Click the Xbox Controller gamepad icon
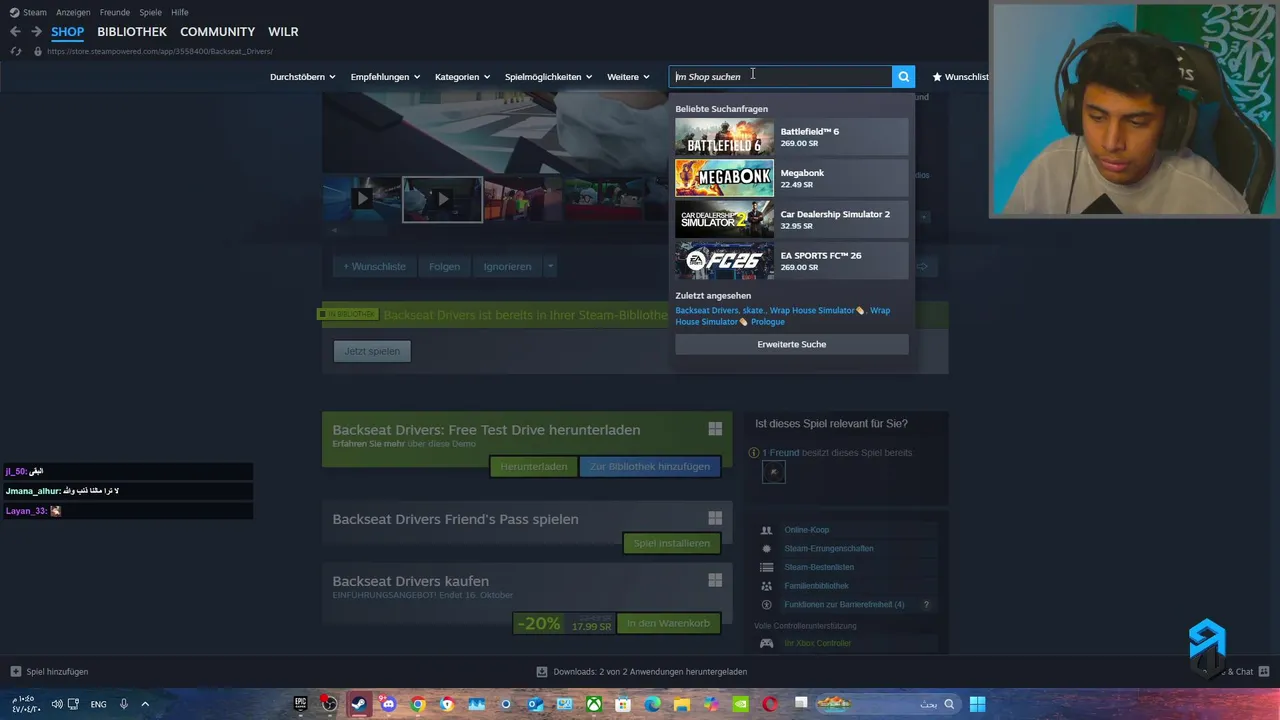Image resolution: width=1280 pixels, height=720 pixels. (767, 643)
